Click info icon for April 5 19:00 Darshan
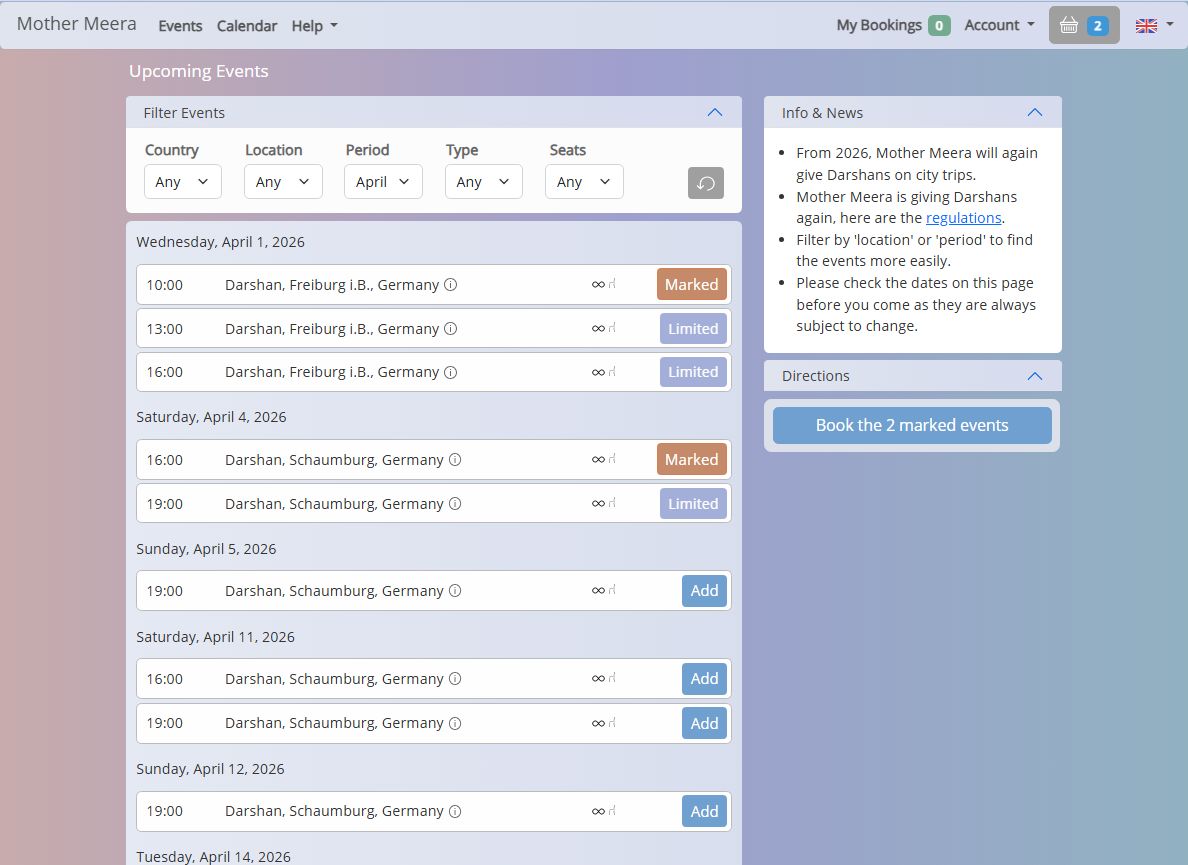Image resolution: width=1188 pixels, height=865 pixels. (455, 591)
